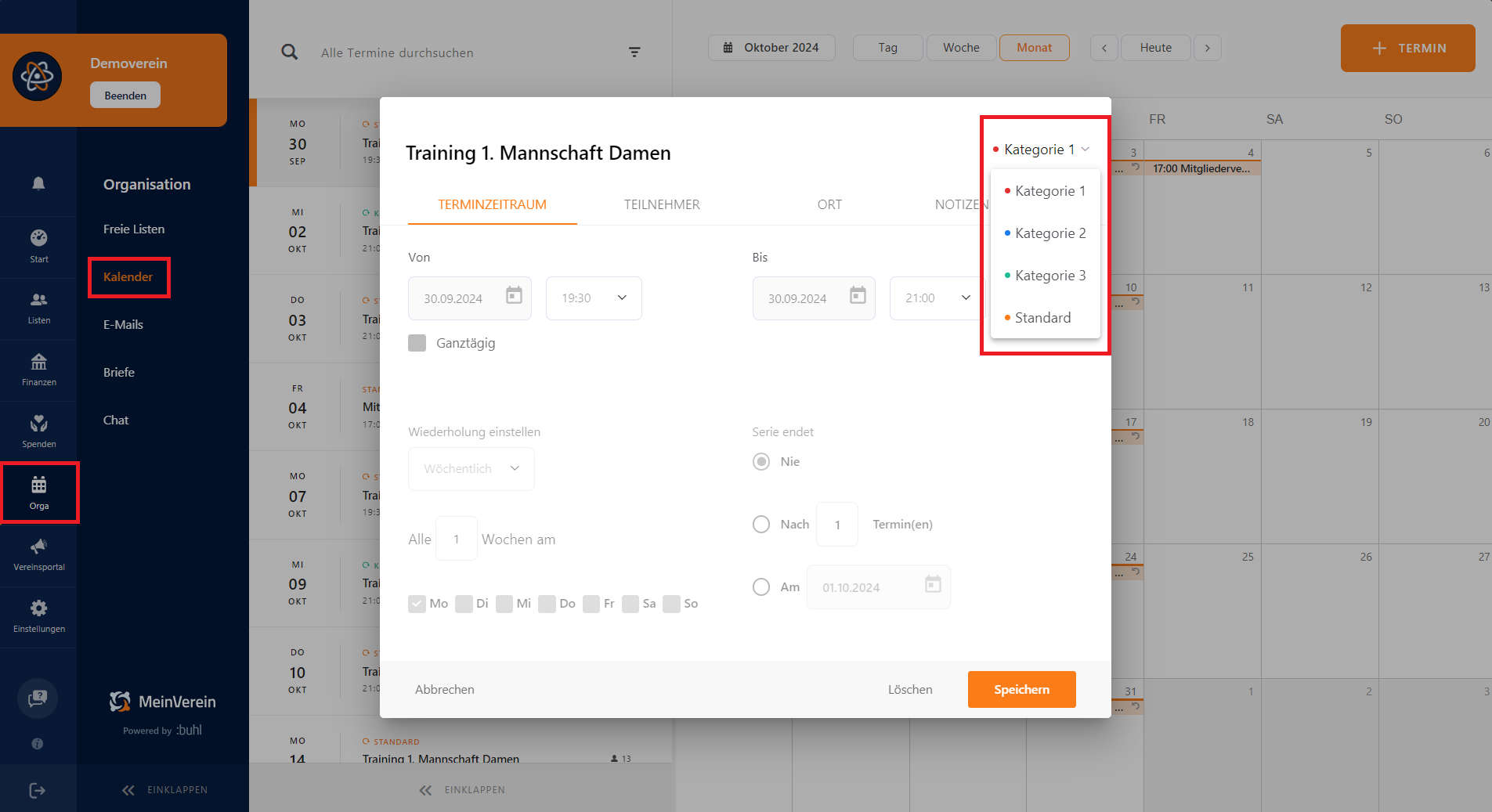Click the Demoverein logo avatar
Screen dimensions: 1492x812
coord(37,76)
